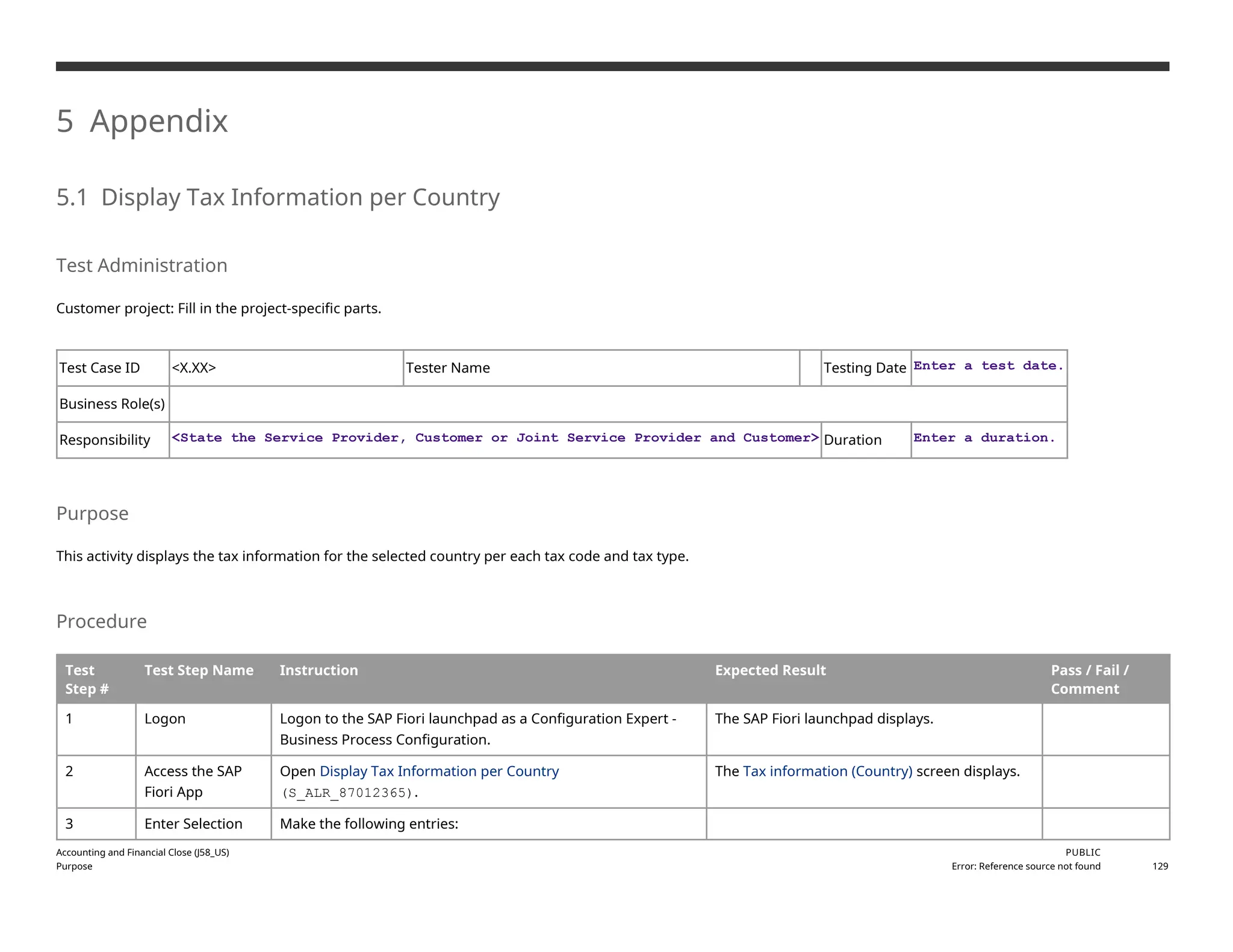
Task: Click the 'Logon' step name cell
Action: pyautogui.click(x=203, y=729)
